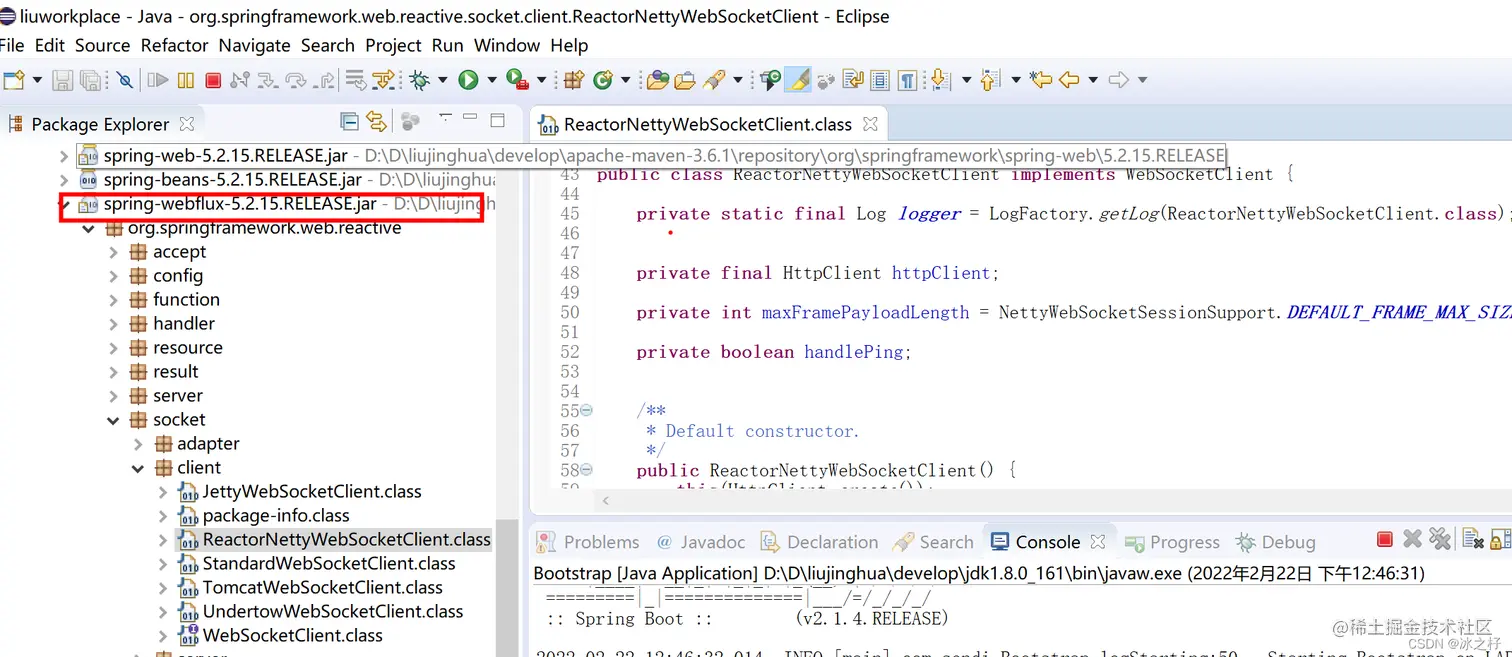
Task: Click the Next Annotation arrow icon
Action: click(941, 80)
